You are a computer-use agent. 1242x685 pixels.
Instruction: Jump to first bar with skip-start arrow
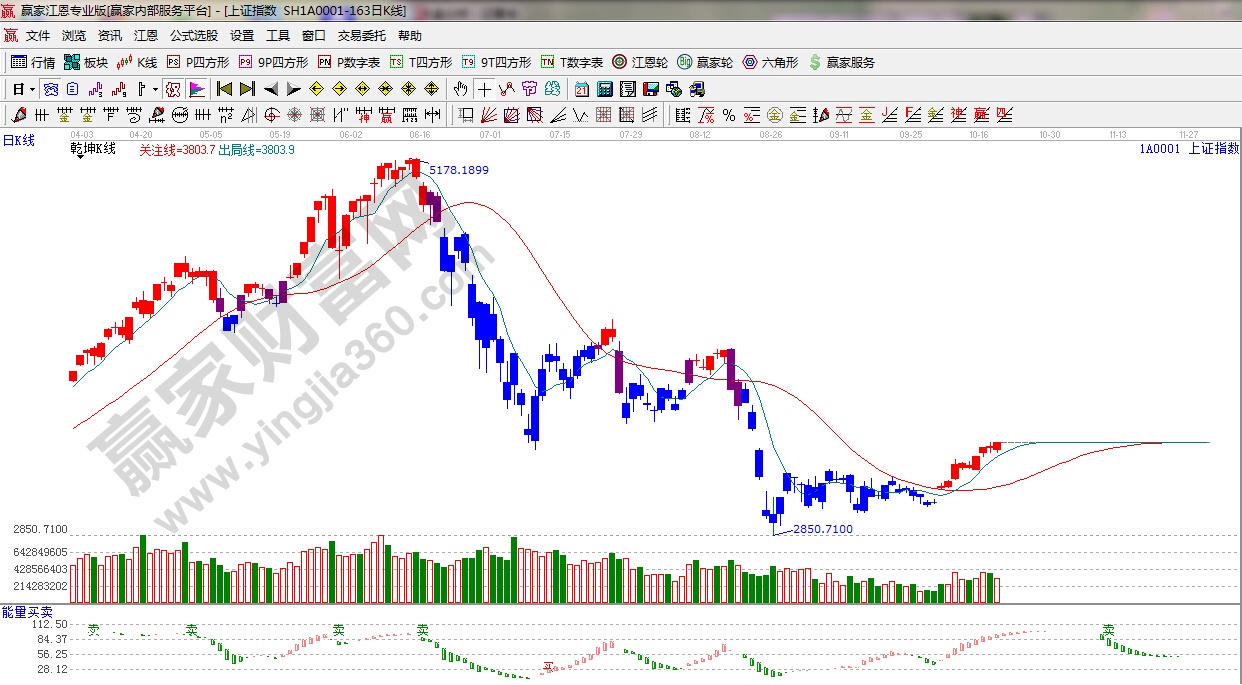tap(224, 89)
